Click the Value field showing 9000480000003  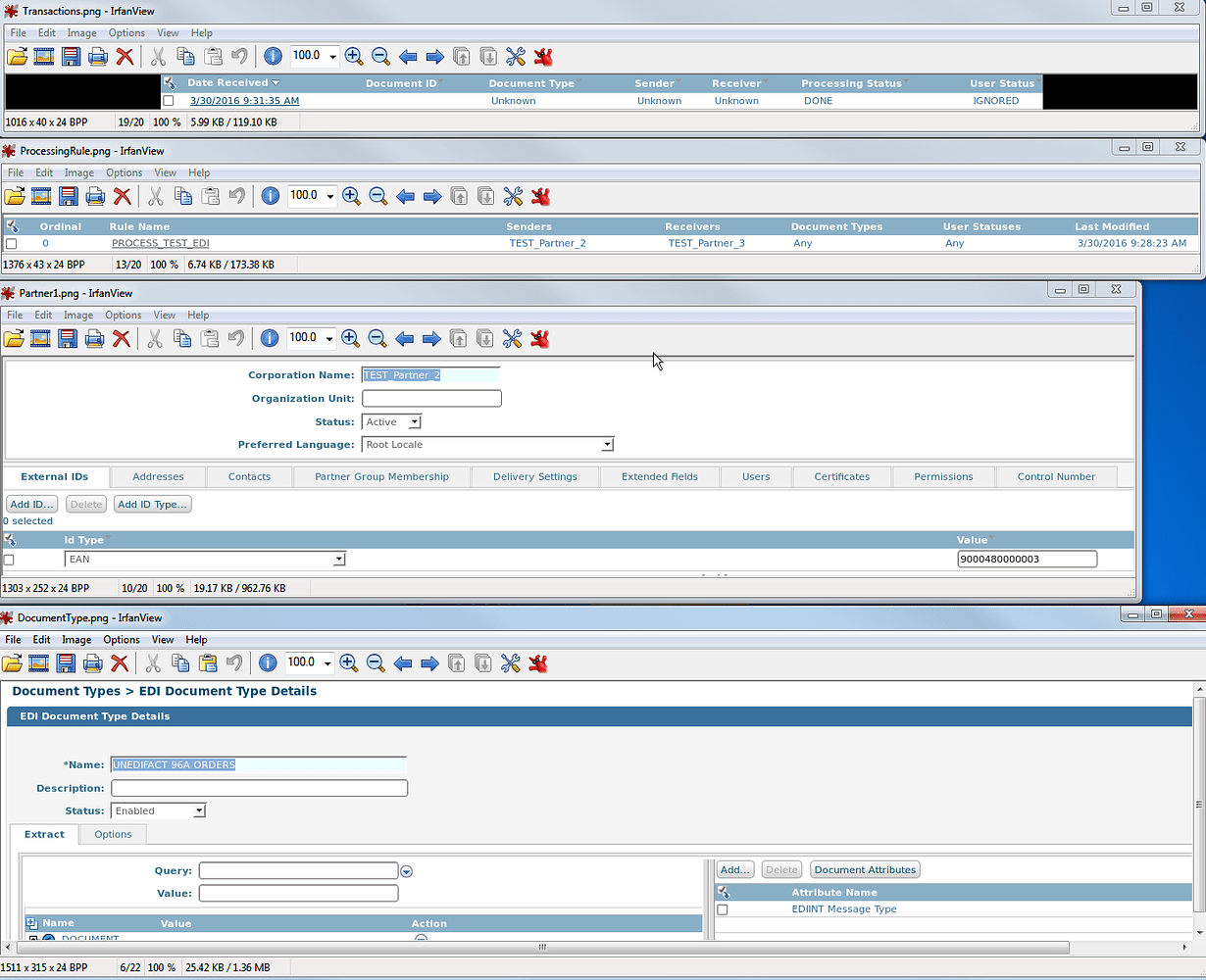(1027, 560)
